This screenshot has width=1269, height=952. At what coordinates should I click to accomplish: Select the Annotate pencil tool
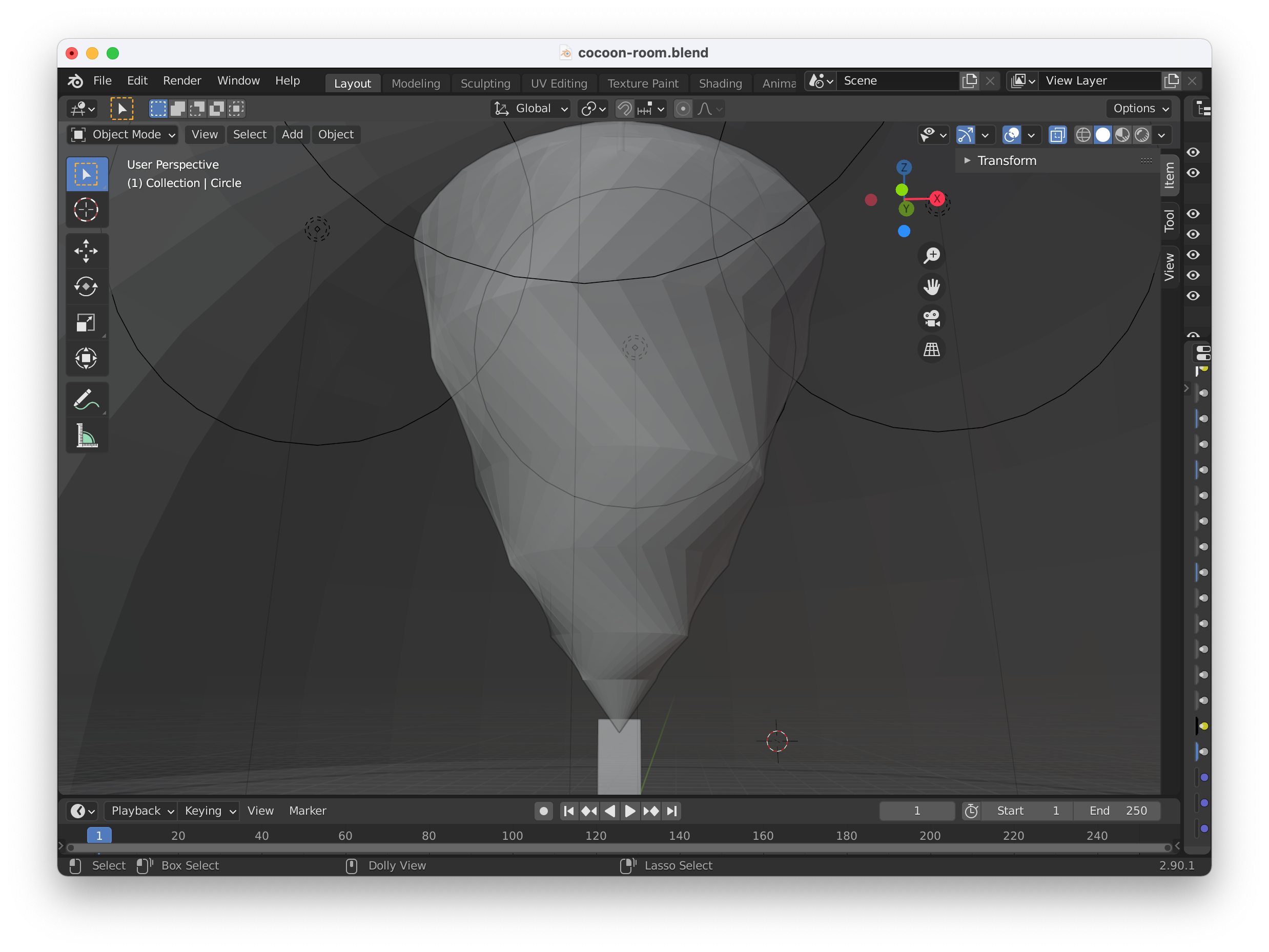click(x=86, y=400)
